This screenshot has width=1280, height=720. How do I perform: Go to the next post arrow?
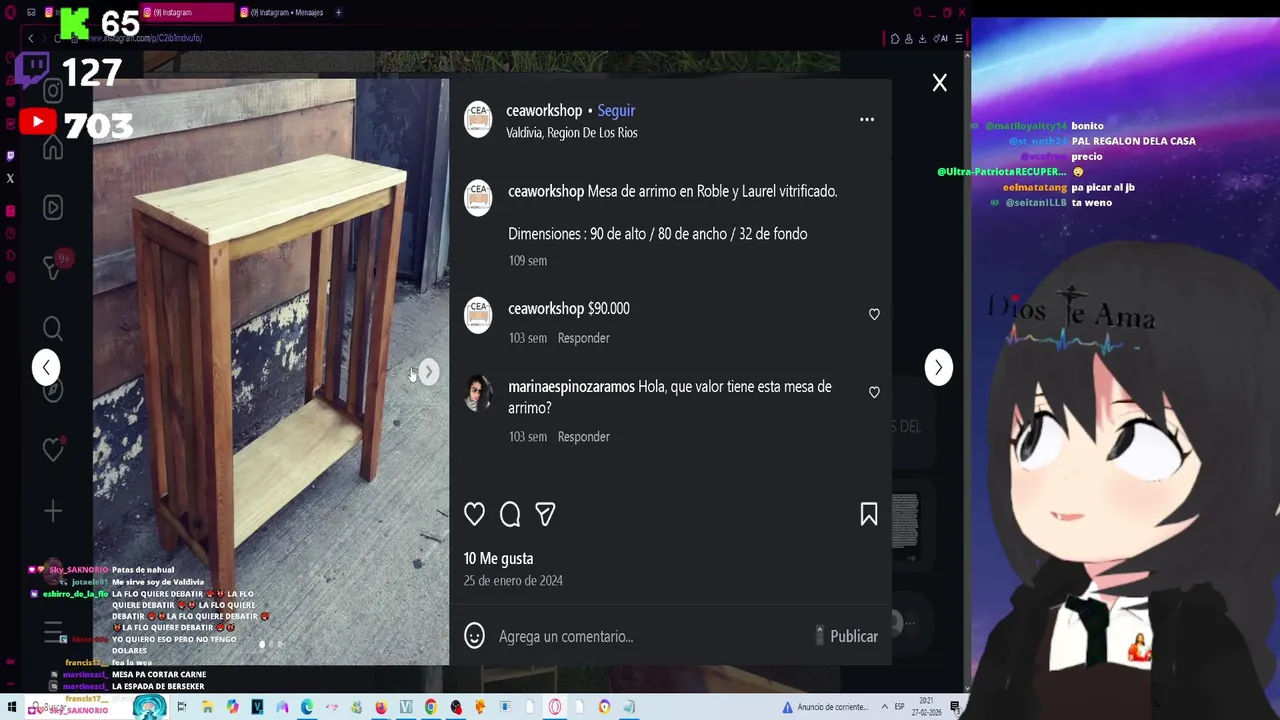pos(938,367)
